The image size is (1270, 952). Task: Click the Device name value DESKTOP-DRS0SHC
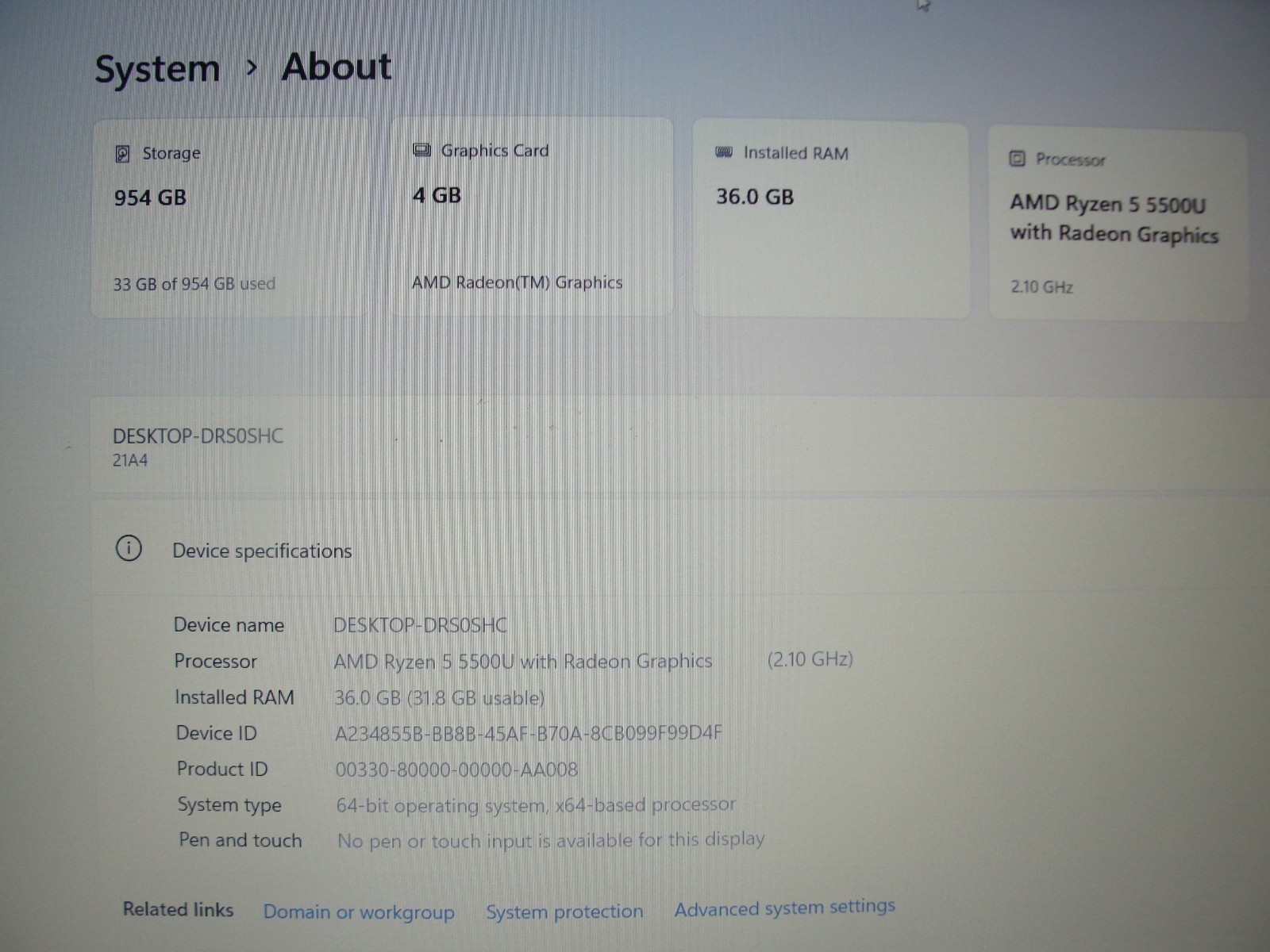[420, 625]
